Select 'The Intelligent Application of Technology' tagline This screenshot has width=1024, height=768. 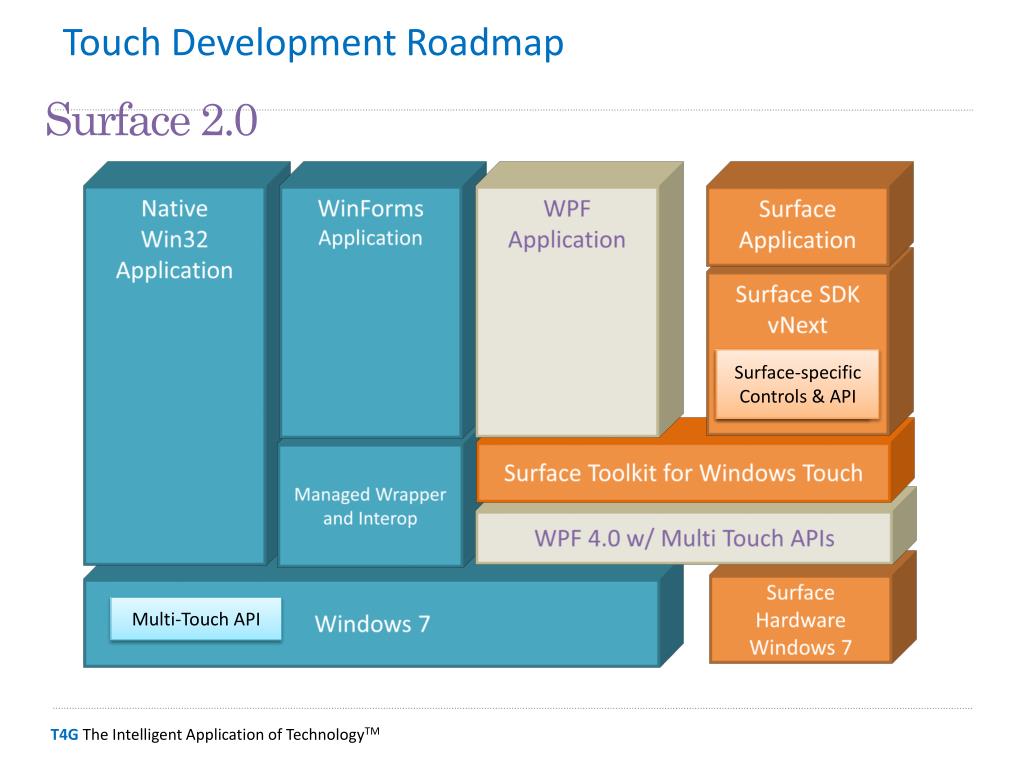point(231,734)
